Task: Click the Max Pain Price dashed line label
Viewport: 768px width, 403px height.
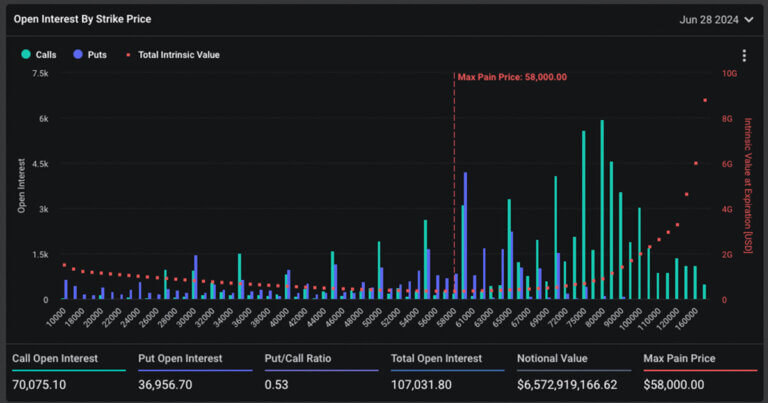Action: pyautogui.click(x=512, y=77)
